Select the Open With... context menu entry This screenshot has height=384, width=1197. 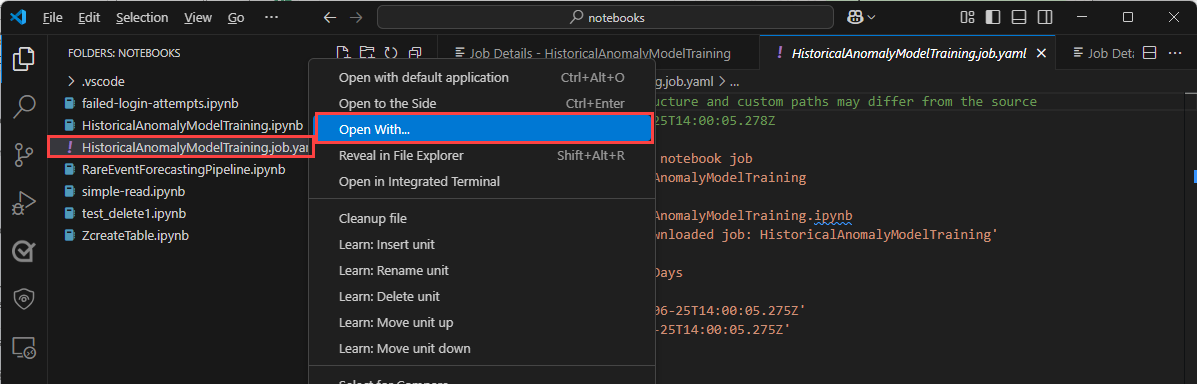click(x=485, y=130)
